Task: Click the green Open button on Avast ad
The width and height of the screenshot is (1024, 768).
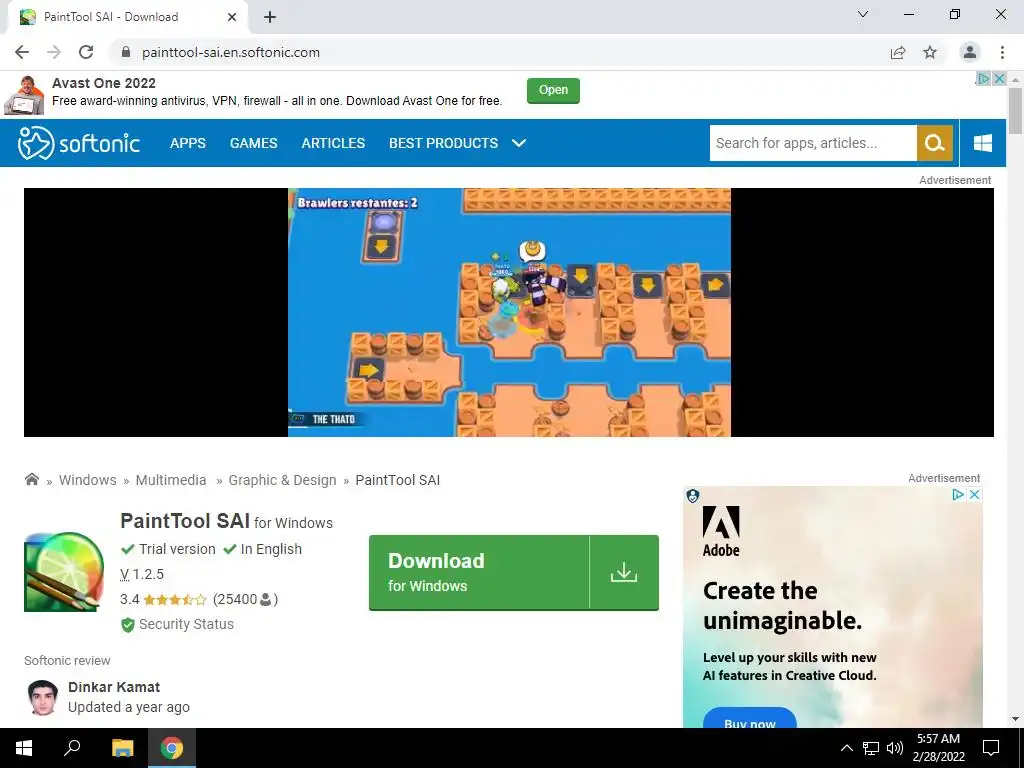Action: [x=553, y=90]
